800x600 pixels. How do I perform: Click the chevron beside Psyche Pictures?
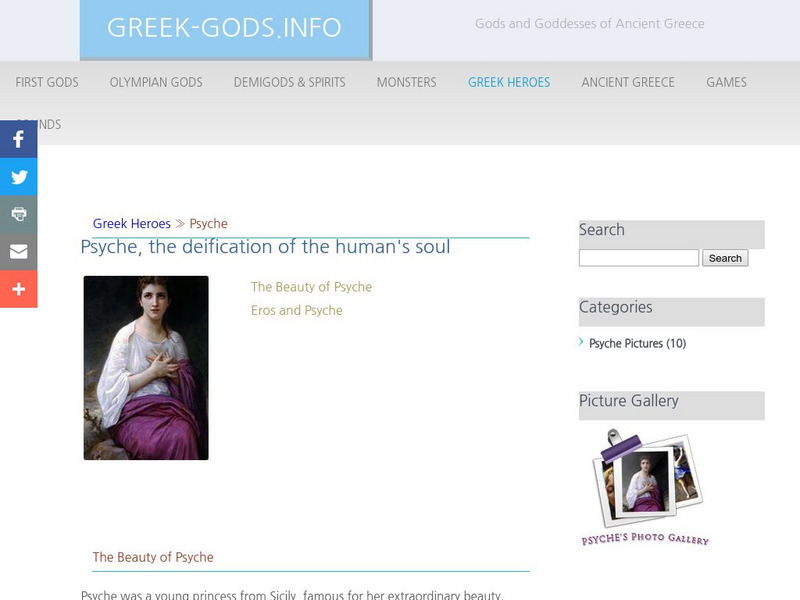tap(581, 342)
